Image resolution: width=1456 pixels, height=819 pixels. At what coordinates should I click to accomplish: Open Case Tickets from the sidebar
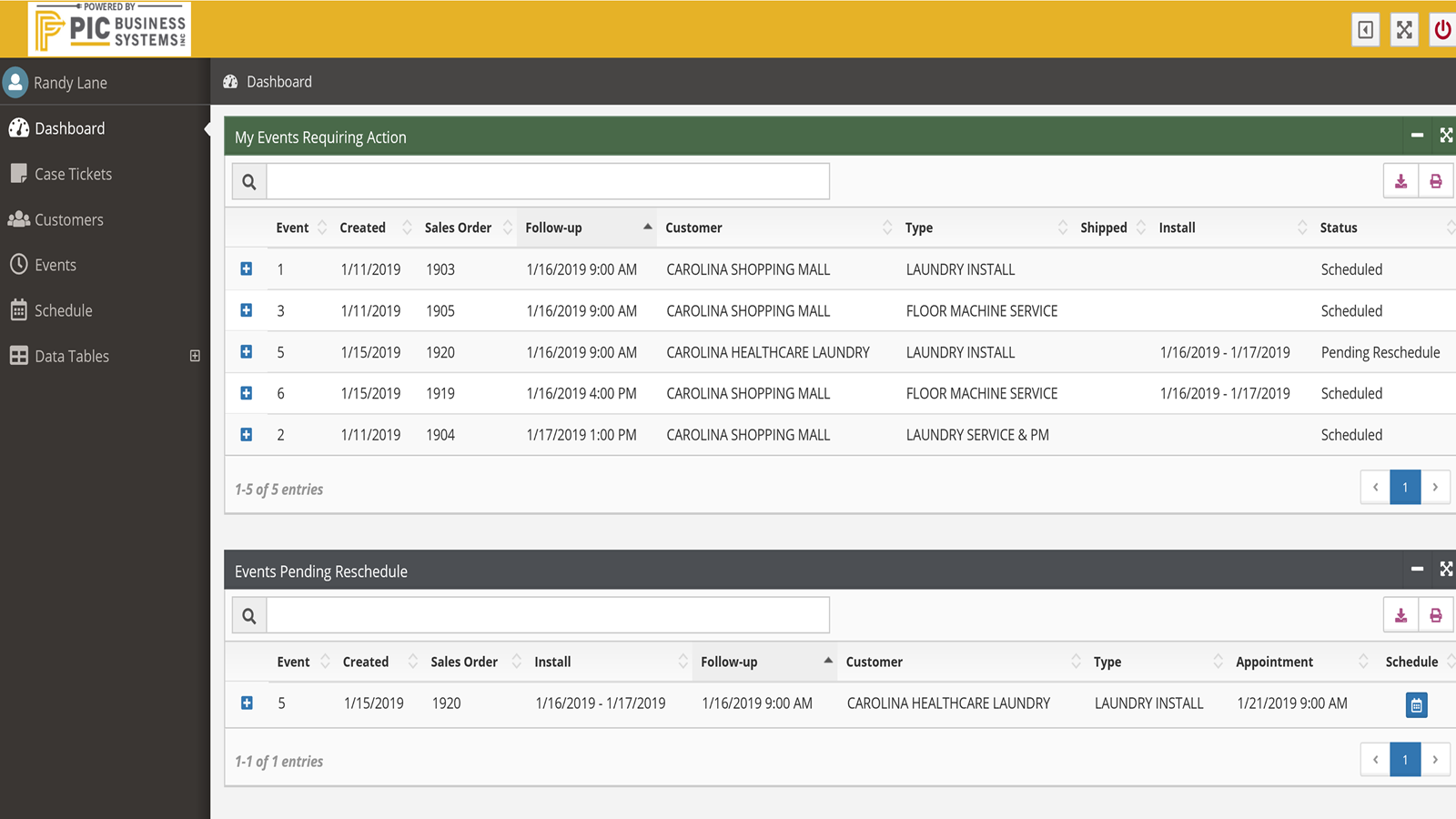(x=73, y=174)
